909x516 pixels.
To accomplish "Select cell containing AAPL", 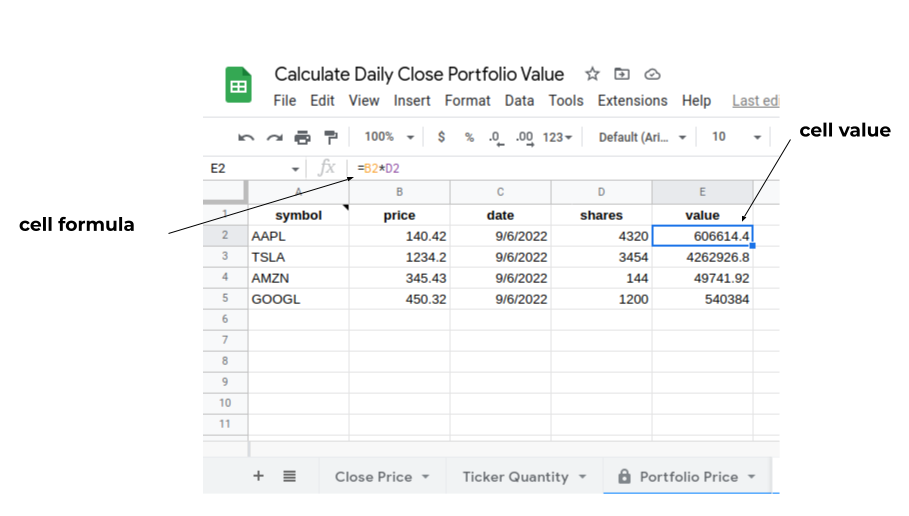I will tap(299, 236).
